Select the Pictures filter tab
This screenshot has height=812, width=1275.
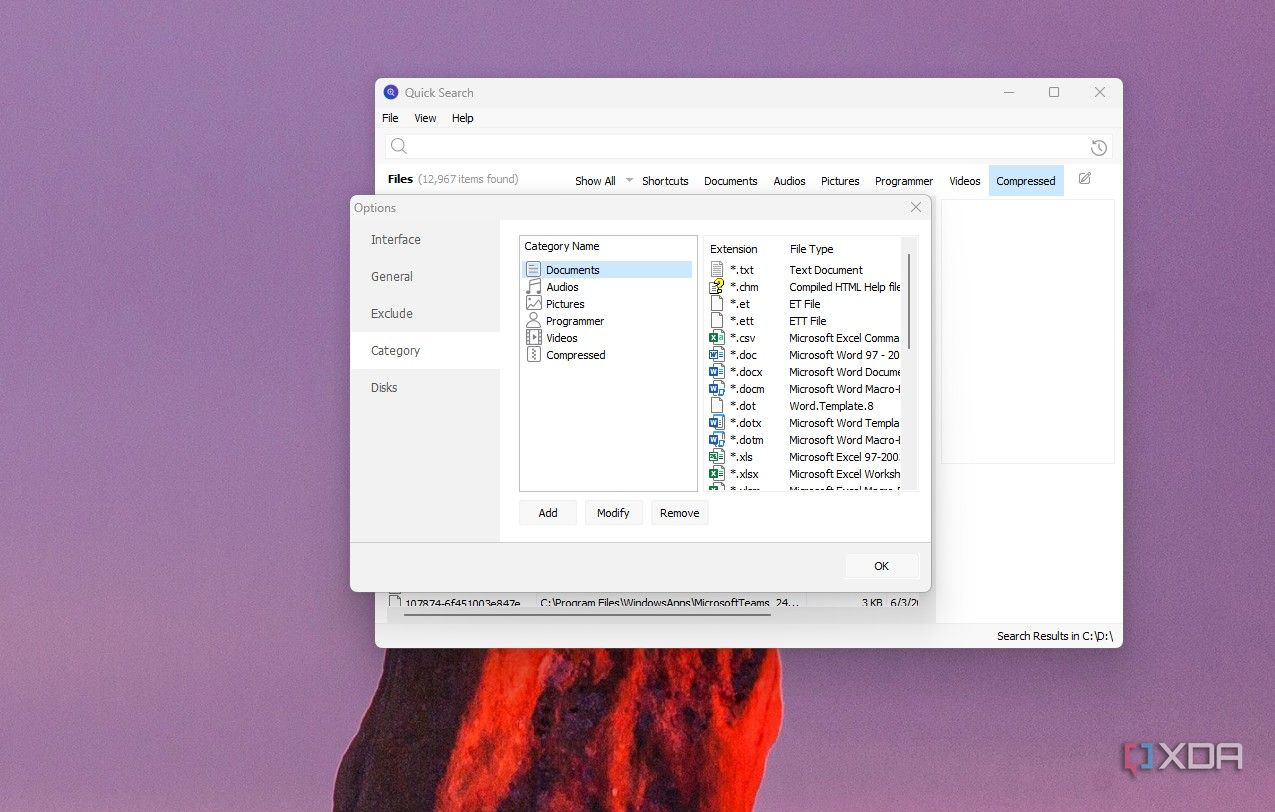click(x=840, y=181)
